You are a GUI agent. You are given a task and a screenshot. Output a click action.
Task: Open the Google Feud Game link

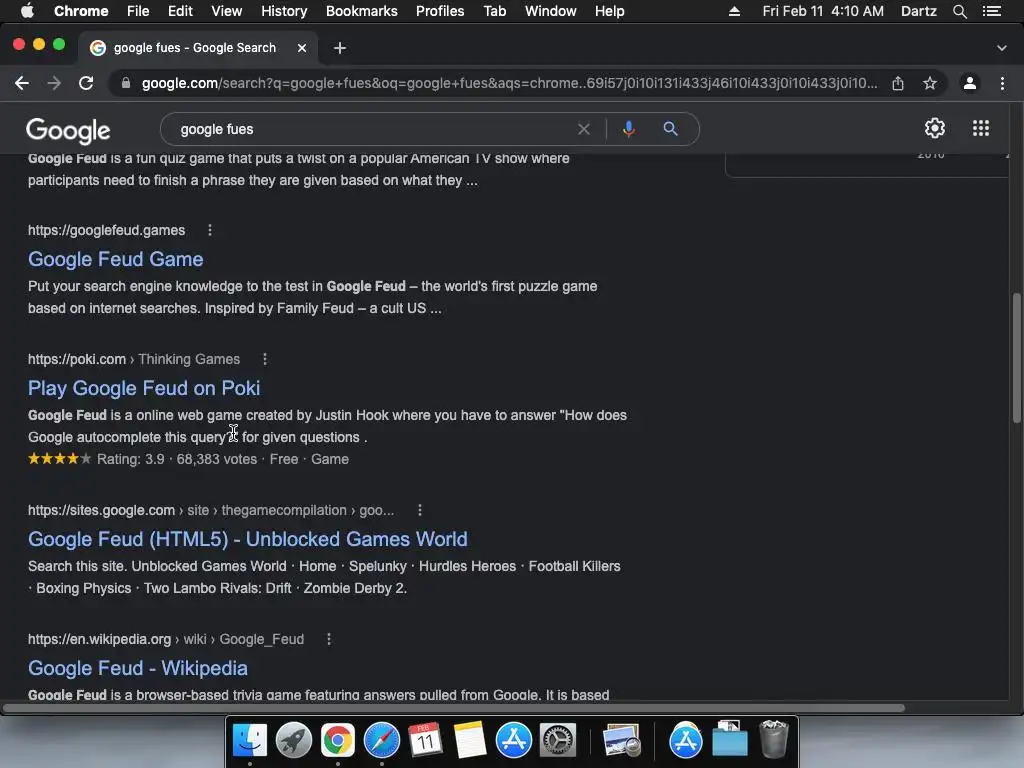116,259
